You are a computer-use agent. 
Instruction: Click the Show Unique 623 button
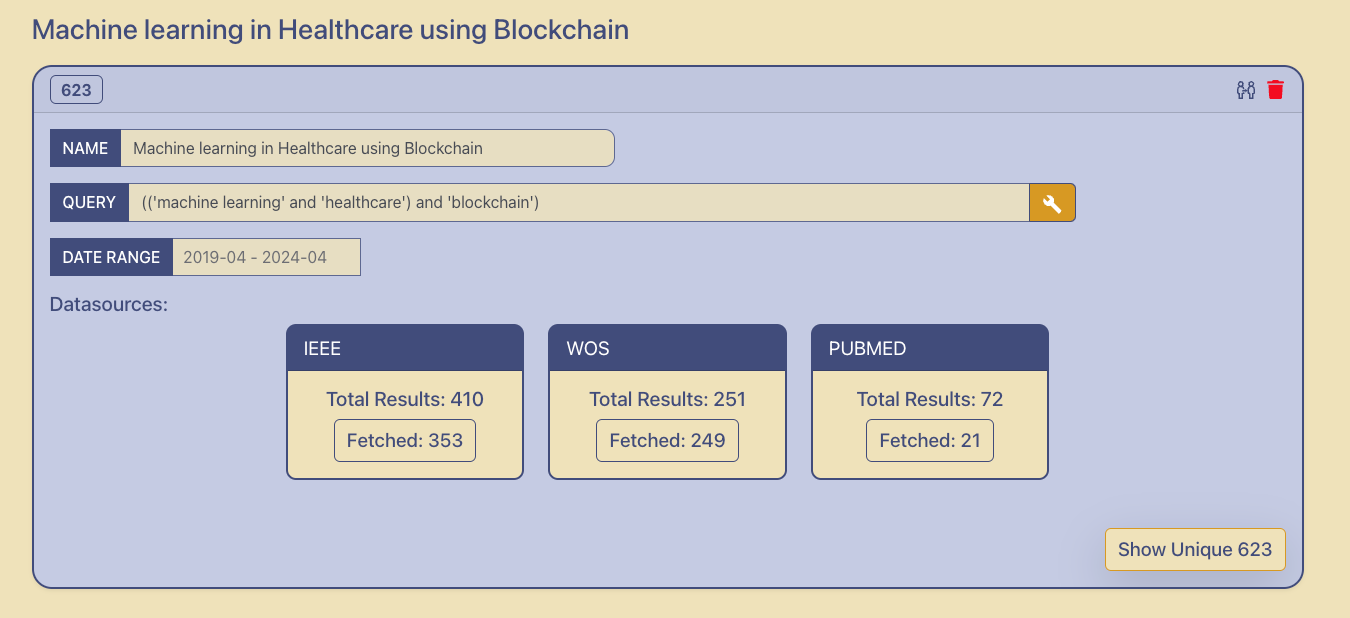[x=1195, y=549]
